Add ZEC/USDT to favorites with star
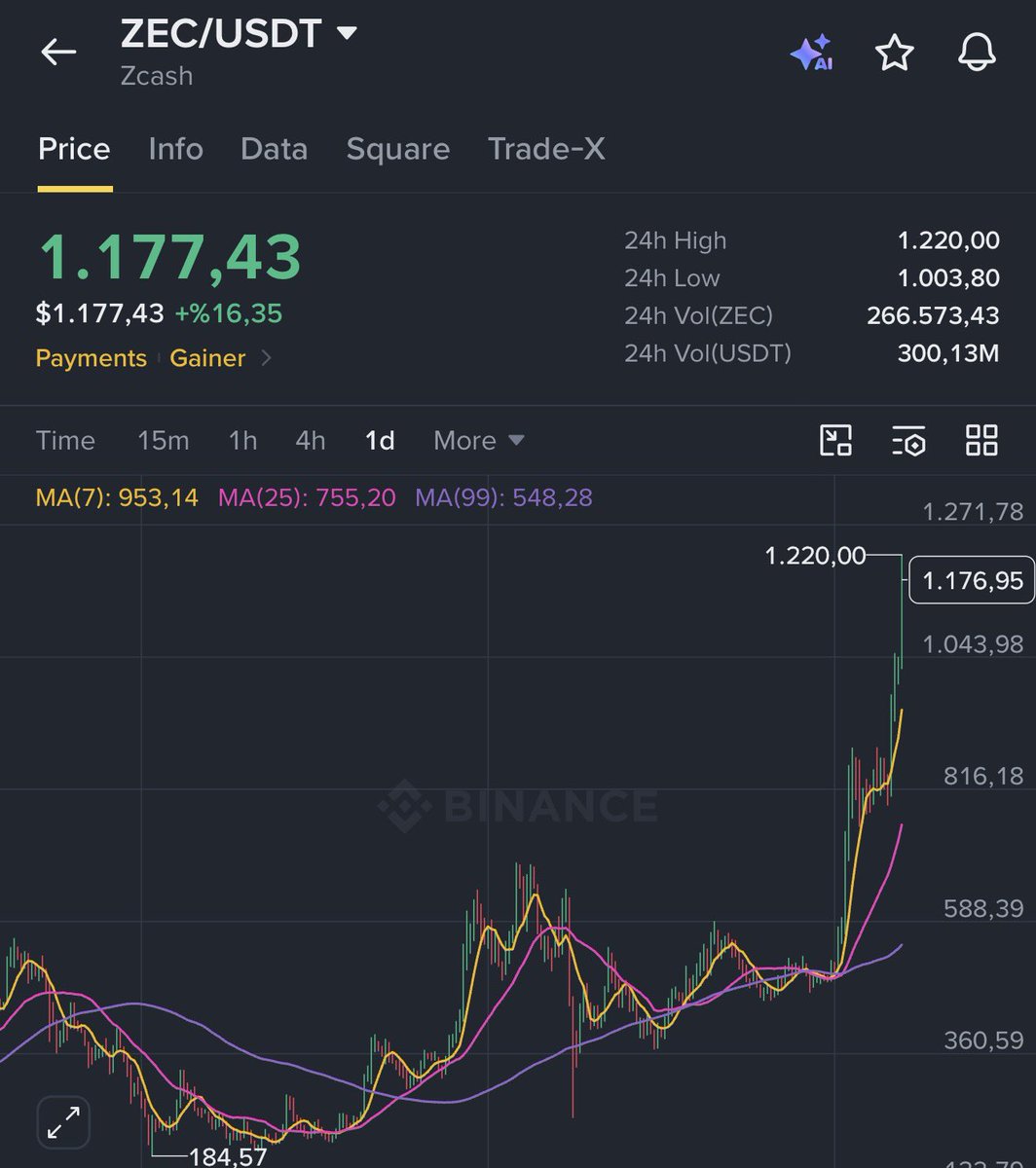Screen dimensions: 1036x1168 [894, 53]
